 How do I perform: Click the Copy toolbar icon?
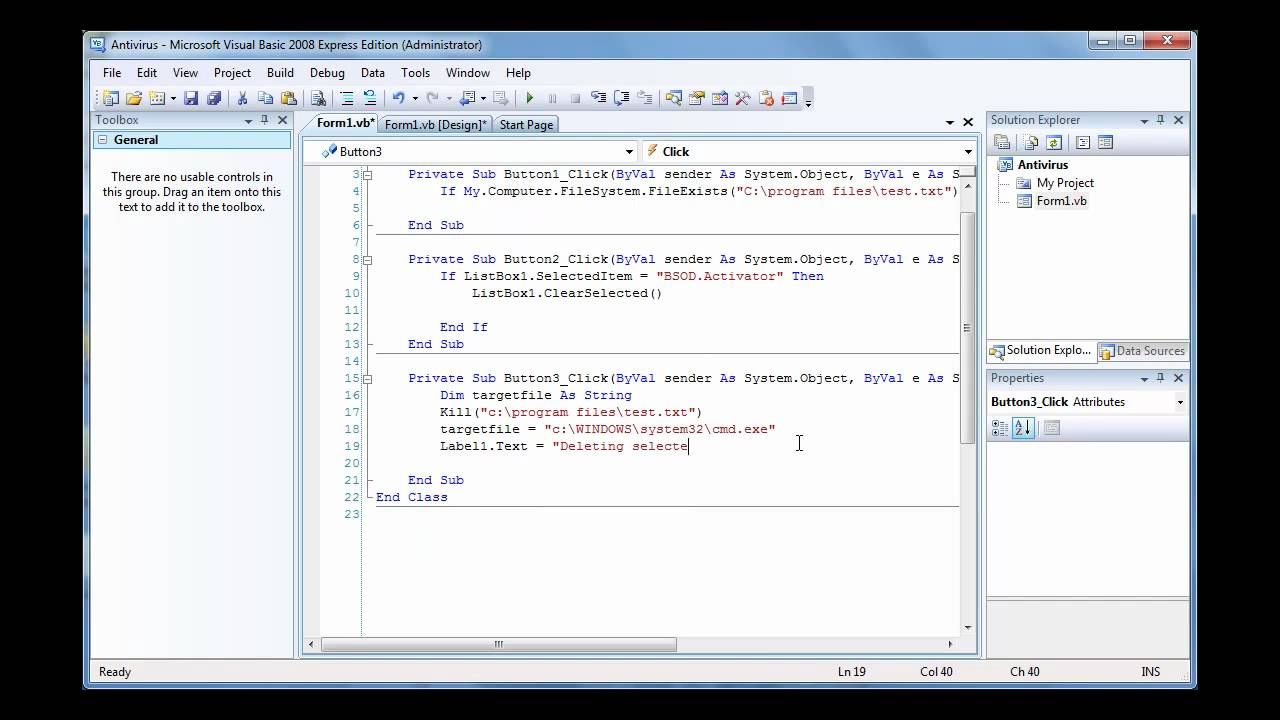tap(265, 98)
